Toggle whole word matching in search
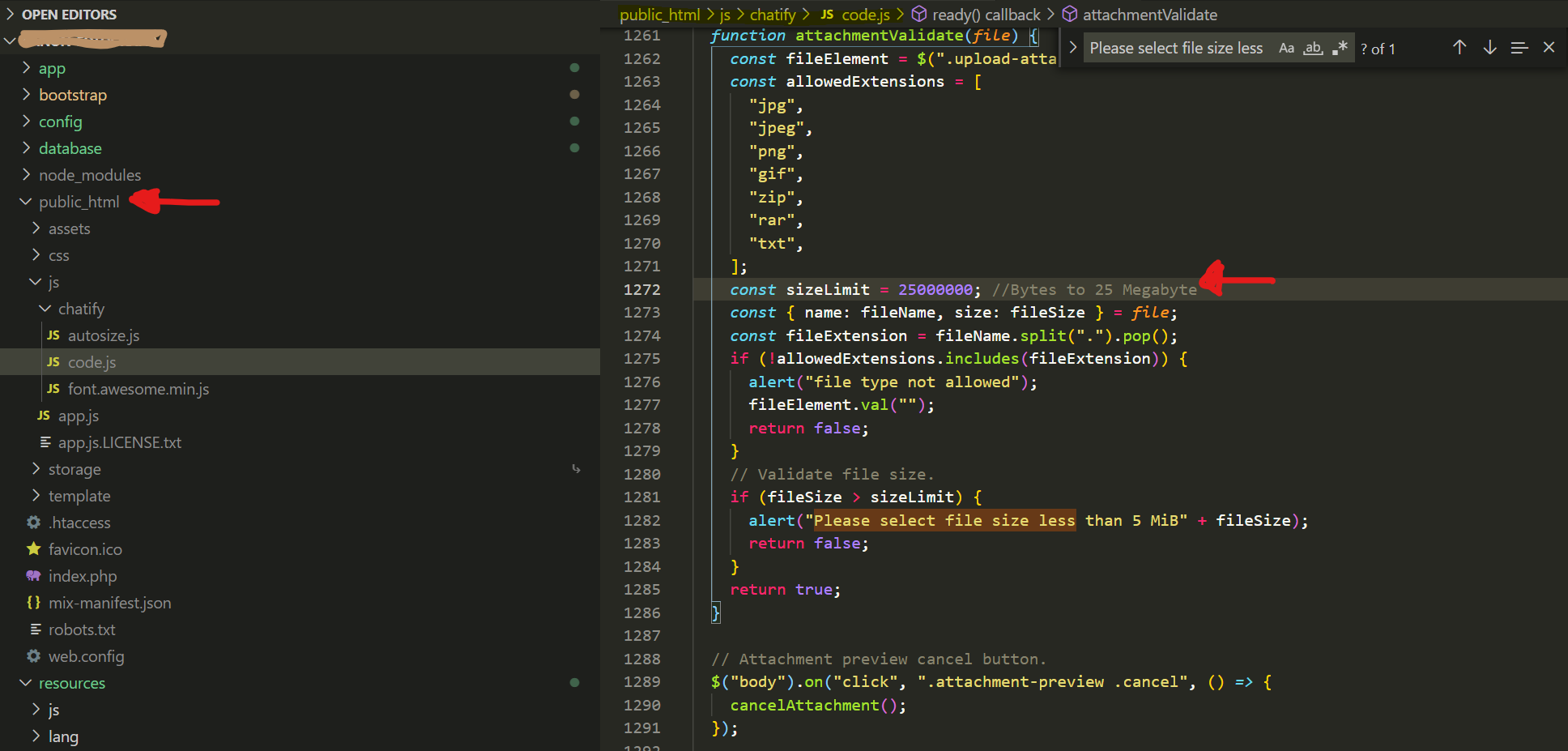This screenshot has width=1568, height=751. (1313, 47)
